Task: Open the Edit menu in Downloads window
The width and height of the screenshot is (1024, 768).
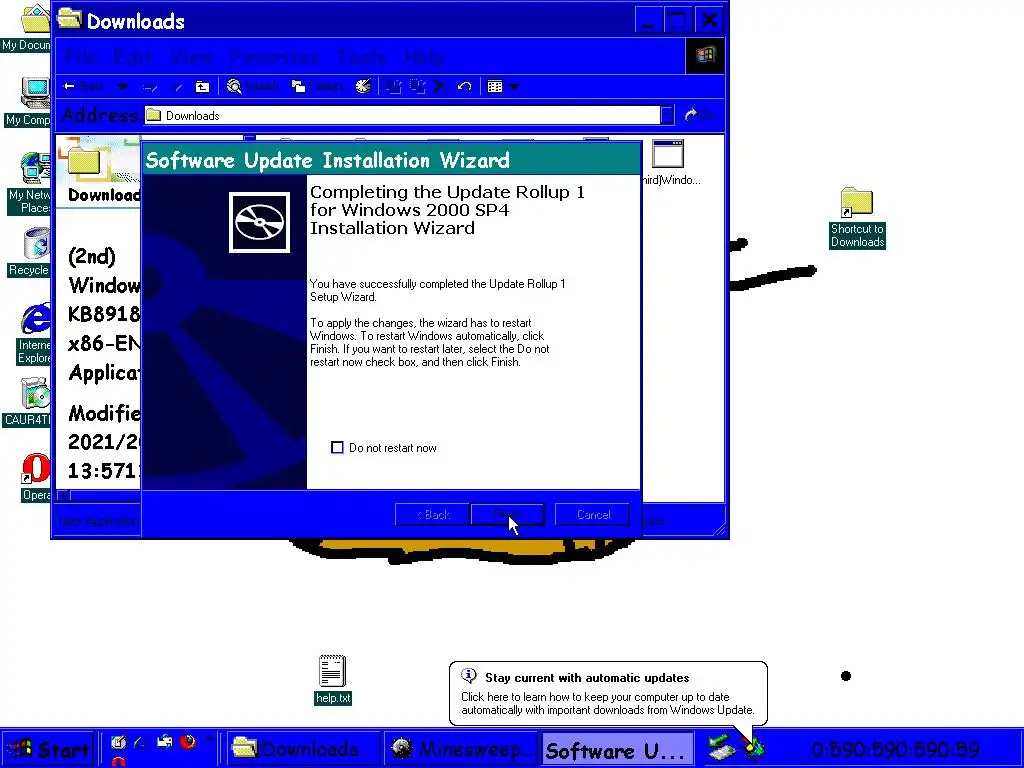Action: coord(133,57)
